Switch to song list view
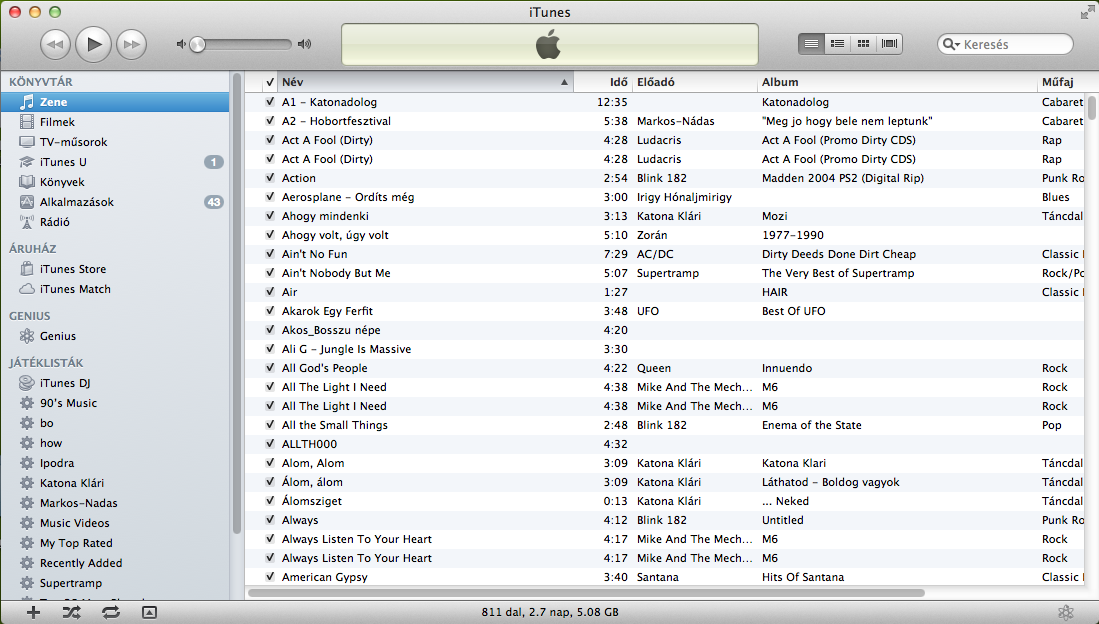 [x=812, y=43]
